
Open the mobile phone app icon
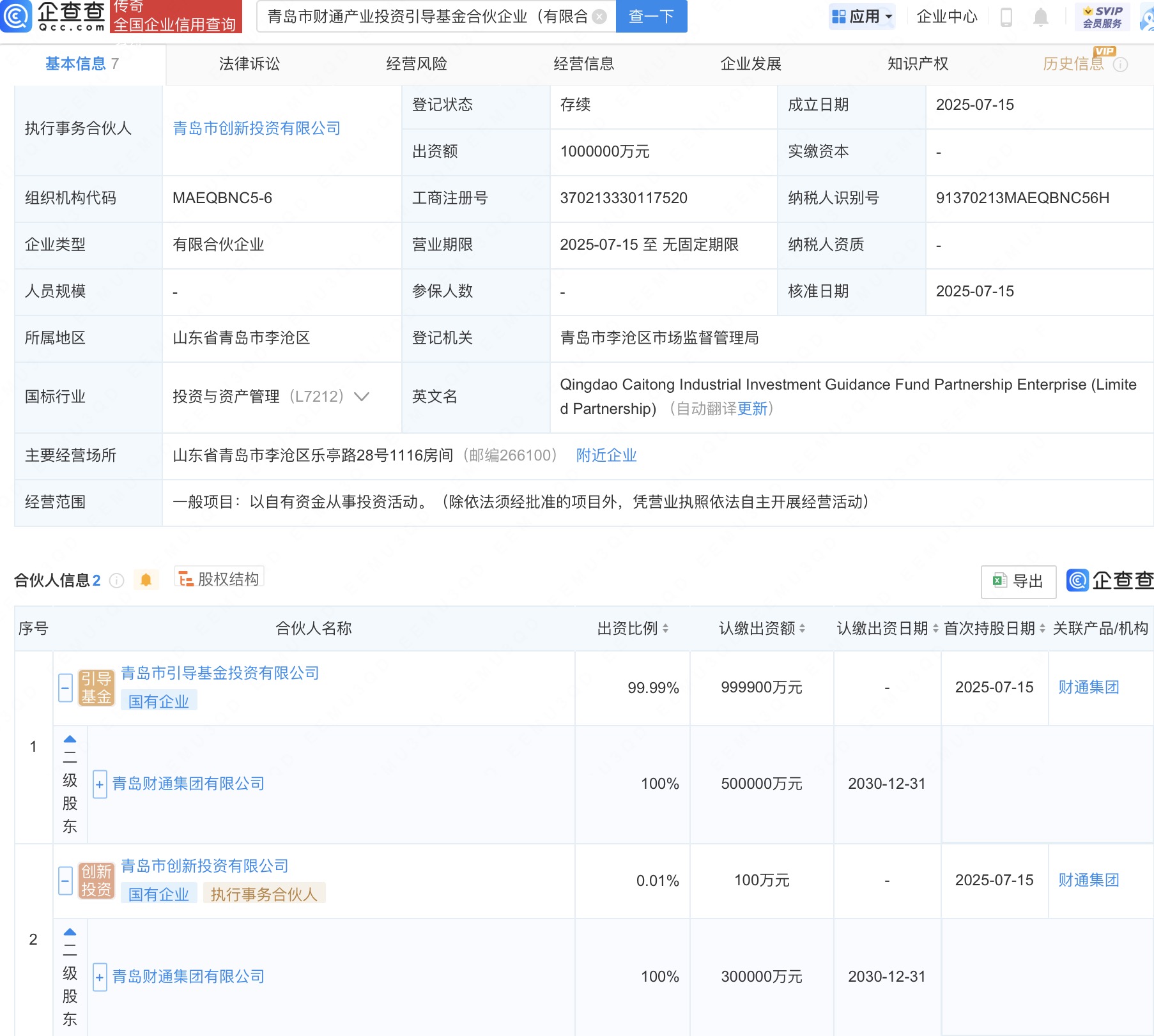1006,17
